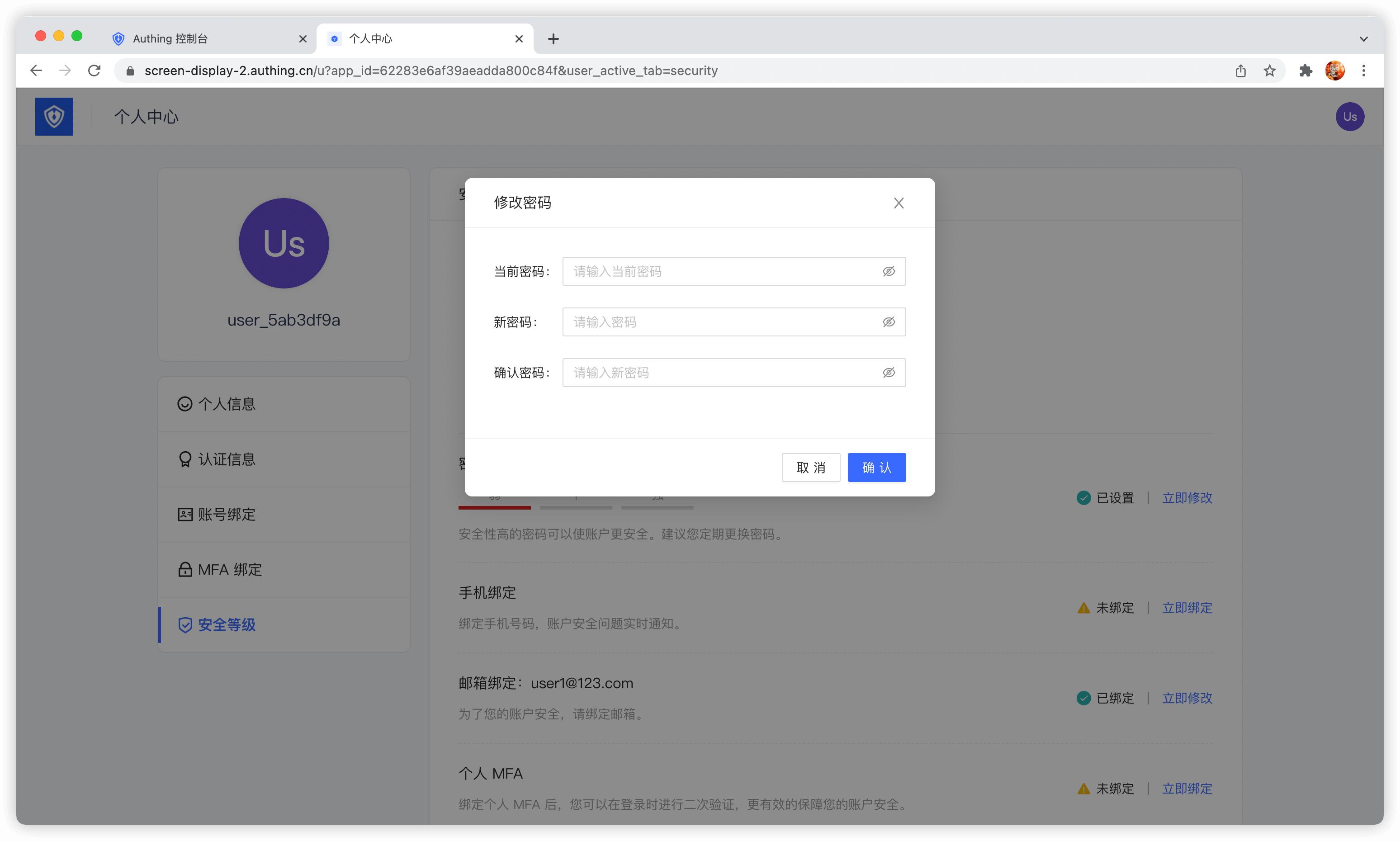Click the 手机绑定 heading

(487, 593)
